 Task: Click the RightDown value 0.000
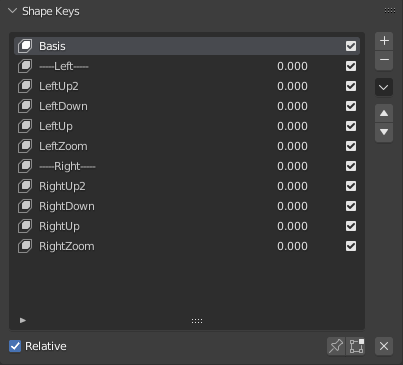(x=292, y=206)
